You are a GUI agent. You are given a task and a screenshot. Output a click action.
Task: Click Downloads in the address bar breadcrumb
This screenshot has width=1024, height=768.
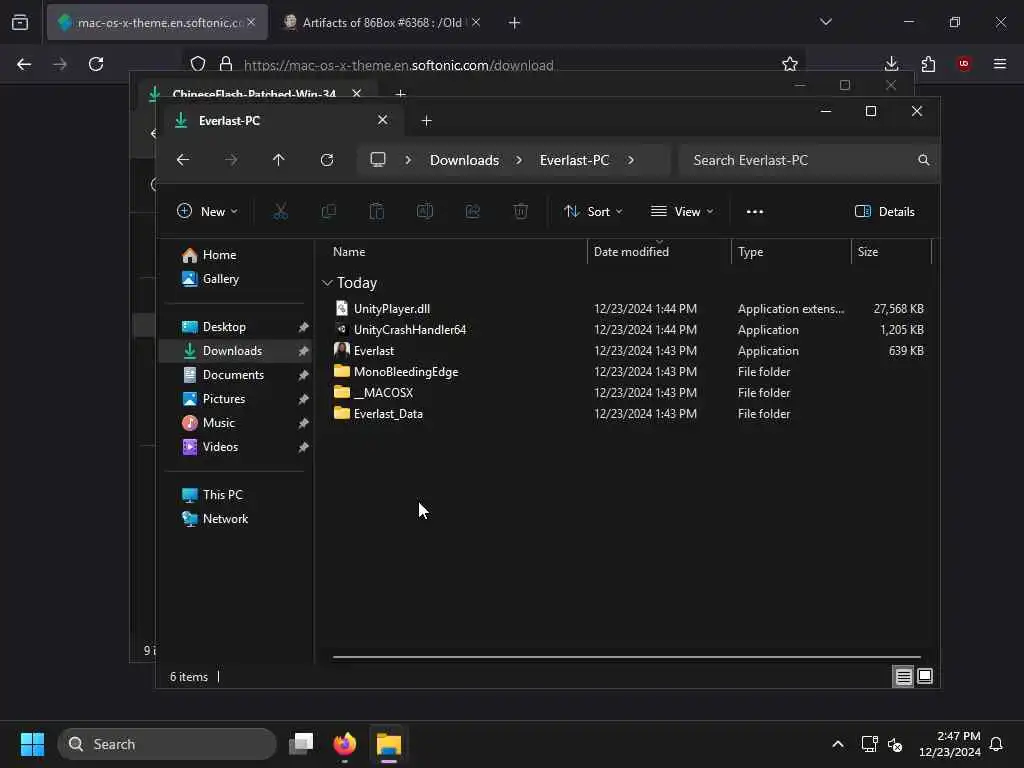(x=464, y=160)
